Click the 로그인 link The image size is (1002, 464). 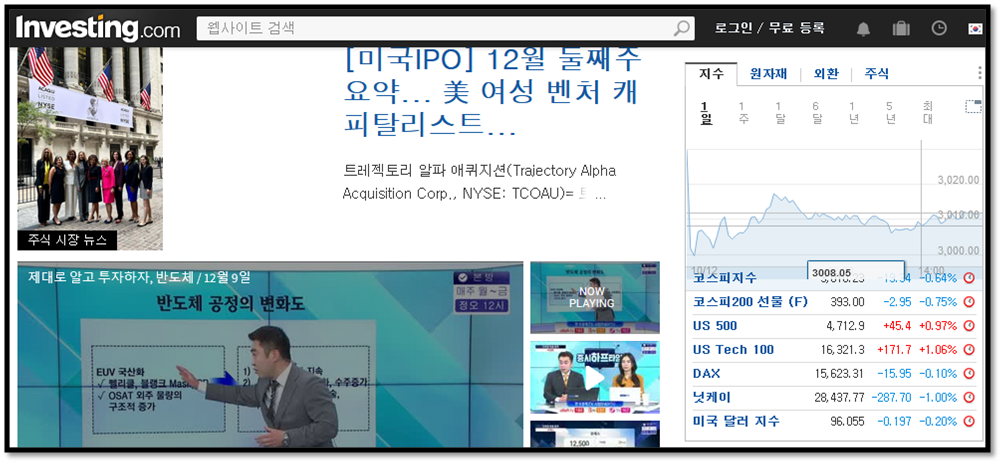[x=733, y=28]
